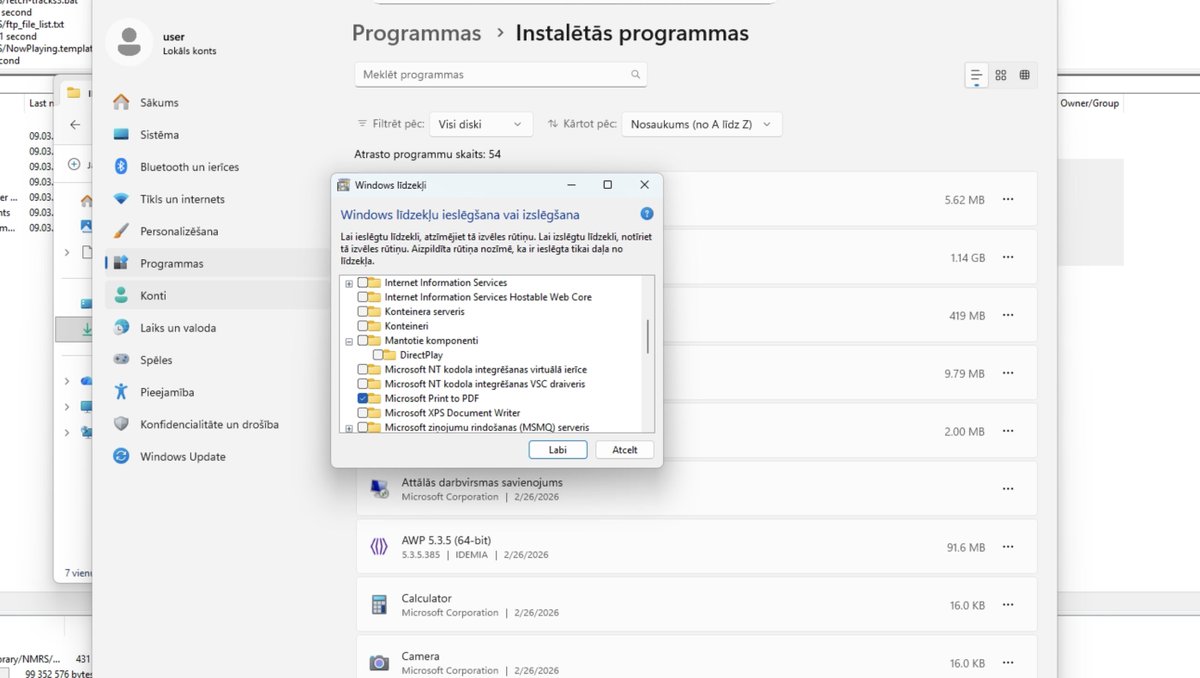Viewport: 1200px width, 678px height.
Task: Open more options for the 1.14 GB app
Action: coord(1008,257)
